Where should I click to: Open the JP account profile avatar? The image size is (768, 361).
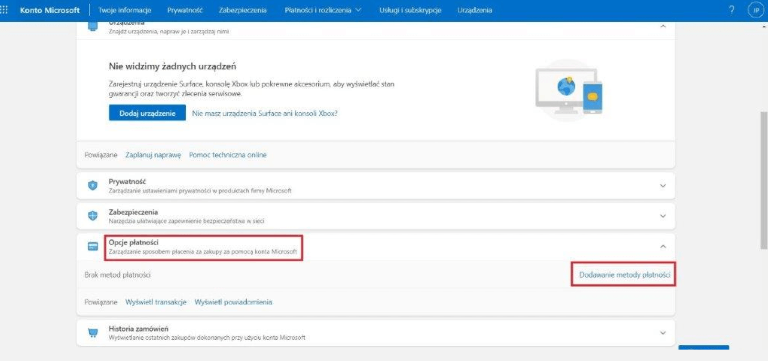[756, 10]
